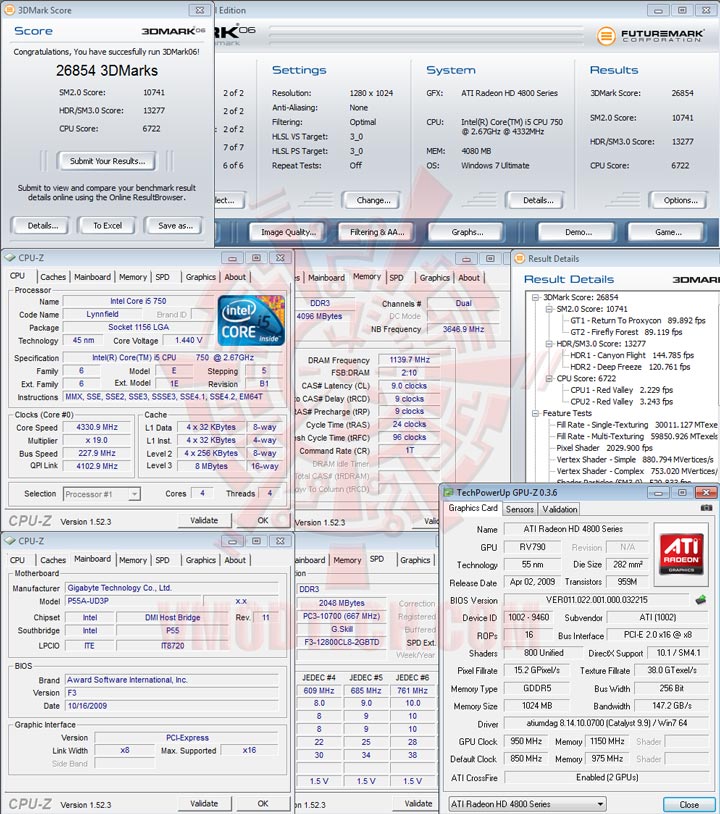Click the Futuremark Corporation logo
Screen dimensions: 720x814
(650, 36)
